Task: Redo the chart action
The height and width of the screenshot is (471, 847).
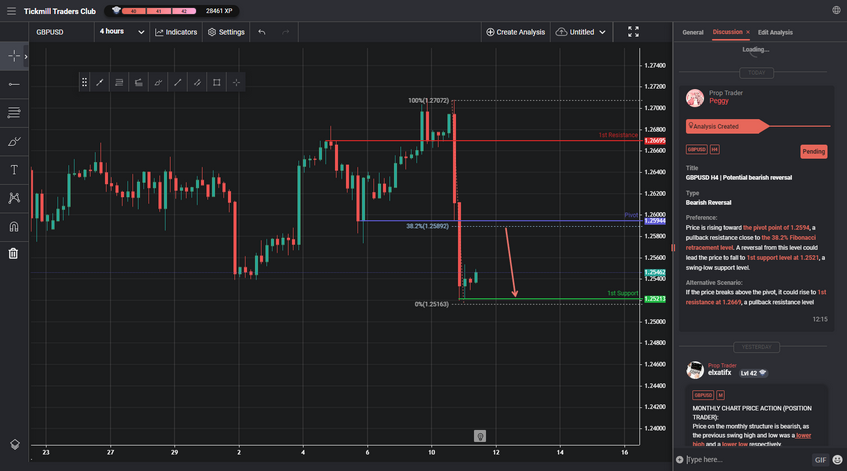Action: pyautogui.click(x=285, y=32)
